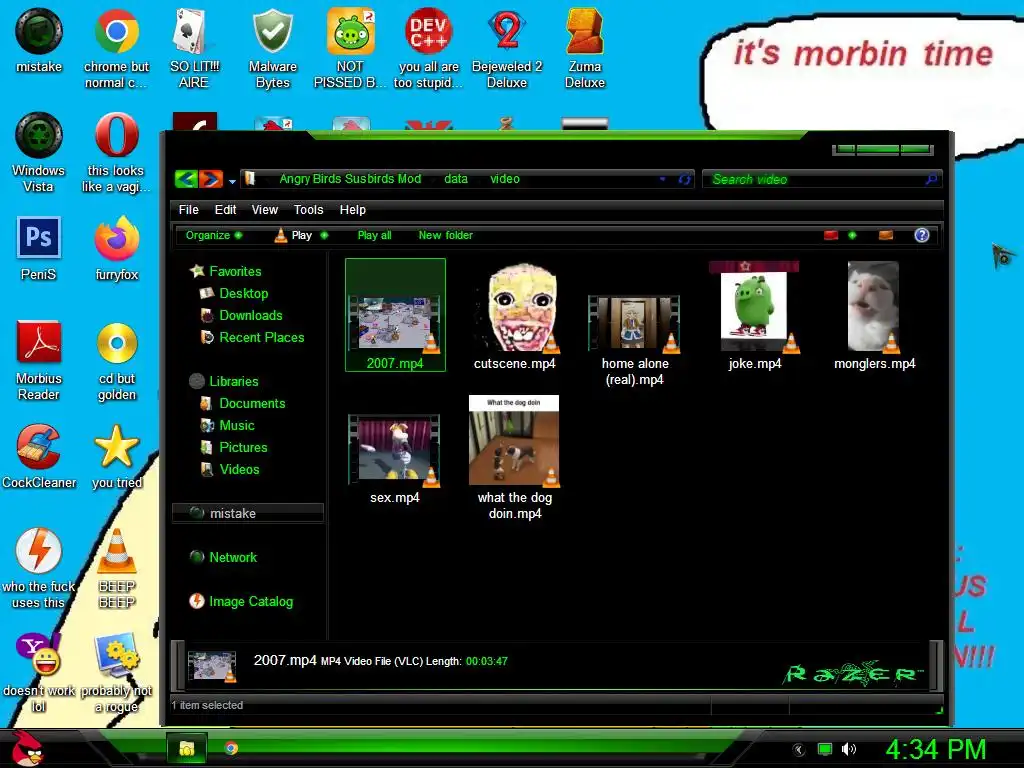Image resolution: width=1024 pixels, height=768 pixels.
Task: Open the 'BEEP BEEP' VLC cone icon
Action: pyautogui.click(x=116, y=568)
